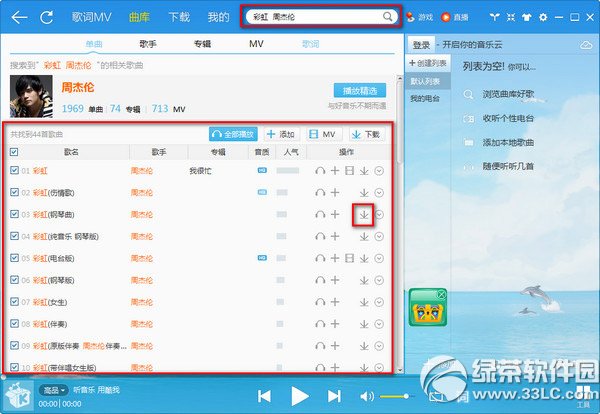Click the 播放精选 button
The image size is (600, 414).
(x=360, y=91)
